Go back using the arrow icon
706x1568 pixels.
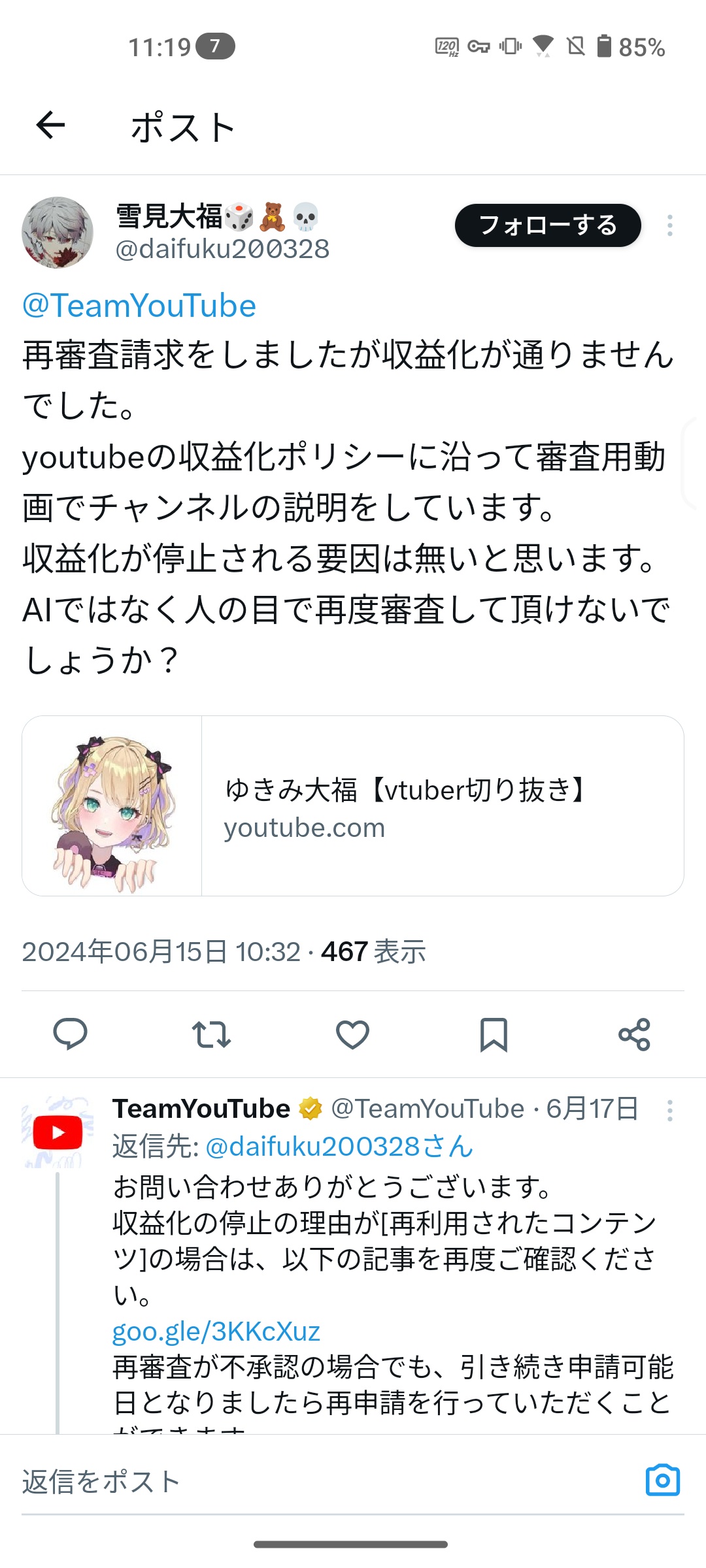click(50, 125)
